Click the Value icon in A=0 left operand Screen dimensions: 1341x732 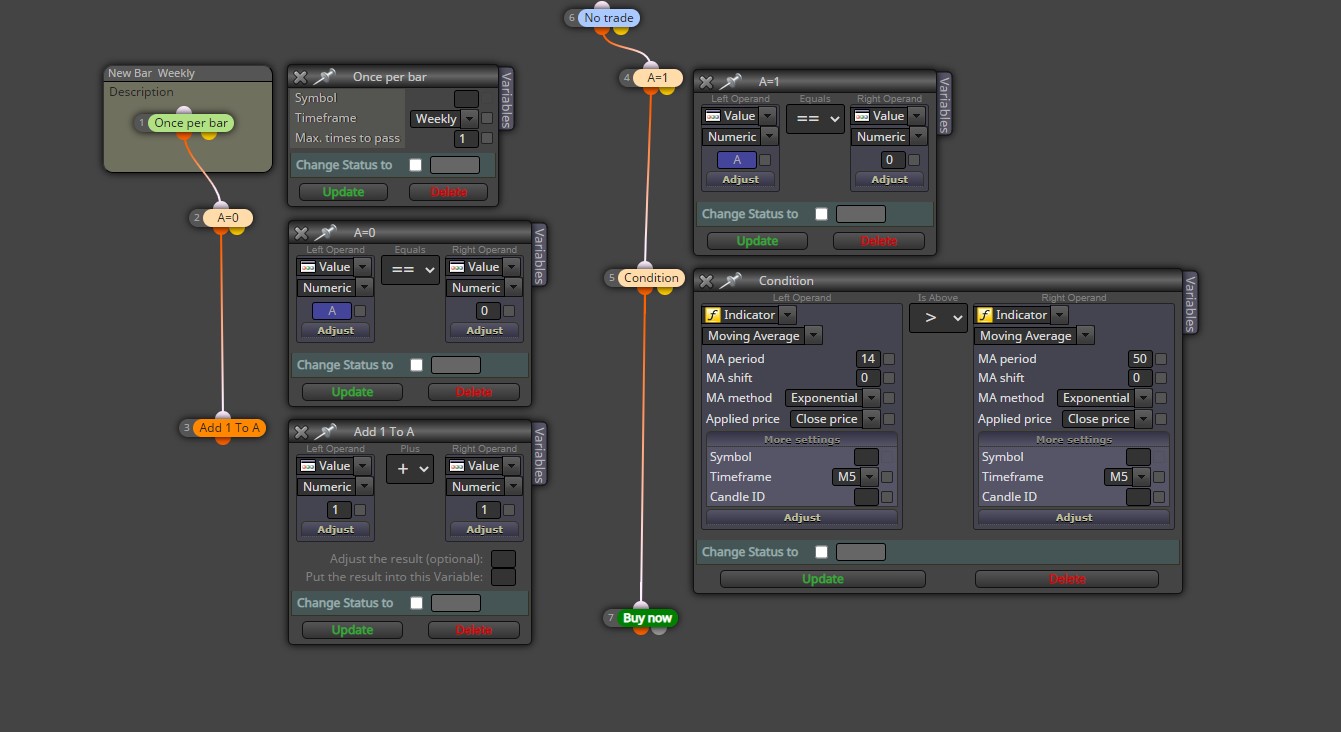tap(308, 267)
